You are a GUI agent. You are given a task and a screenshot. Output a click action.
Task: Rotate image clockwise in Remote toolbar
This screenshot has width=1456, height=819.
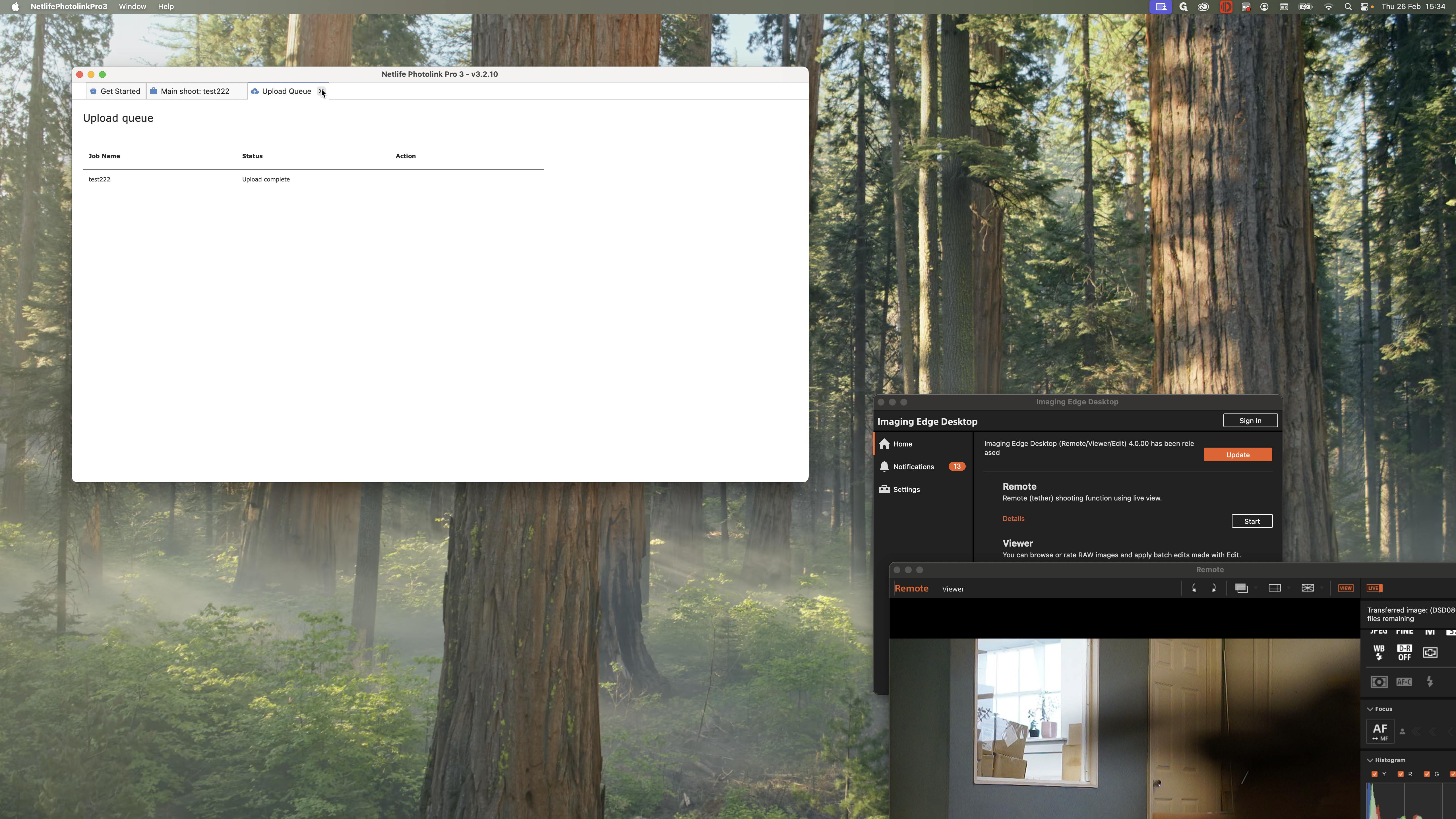[x=1213, y=588]
